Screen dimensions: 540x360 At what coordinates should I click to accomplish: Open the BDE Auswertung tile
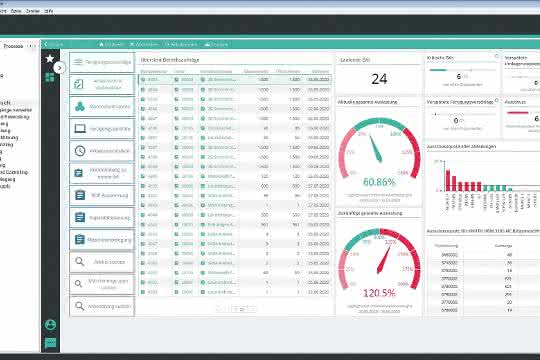click(x=102, y=195)
